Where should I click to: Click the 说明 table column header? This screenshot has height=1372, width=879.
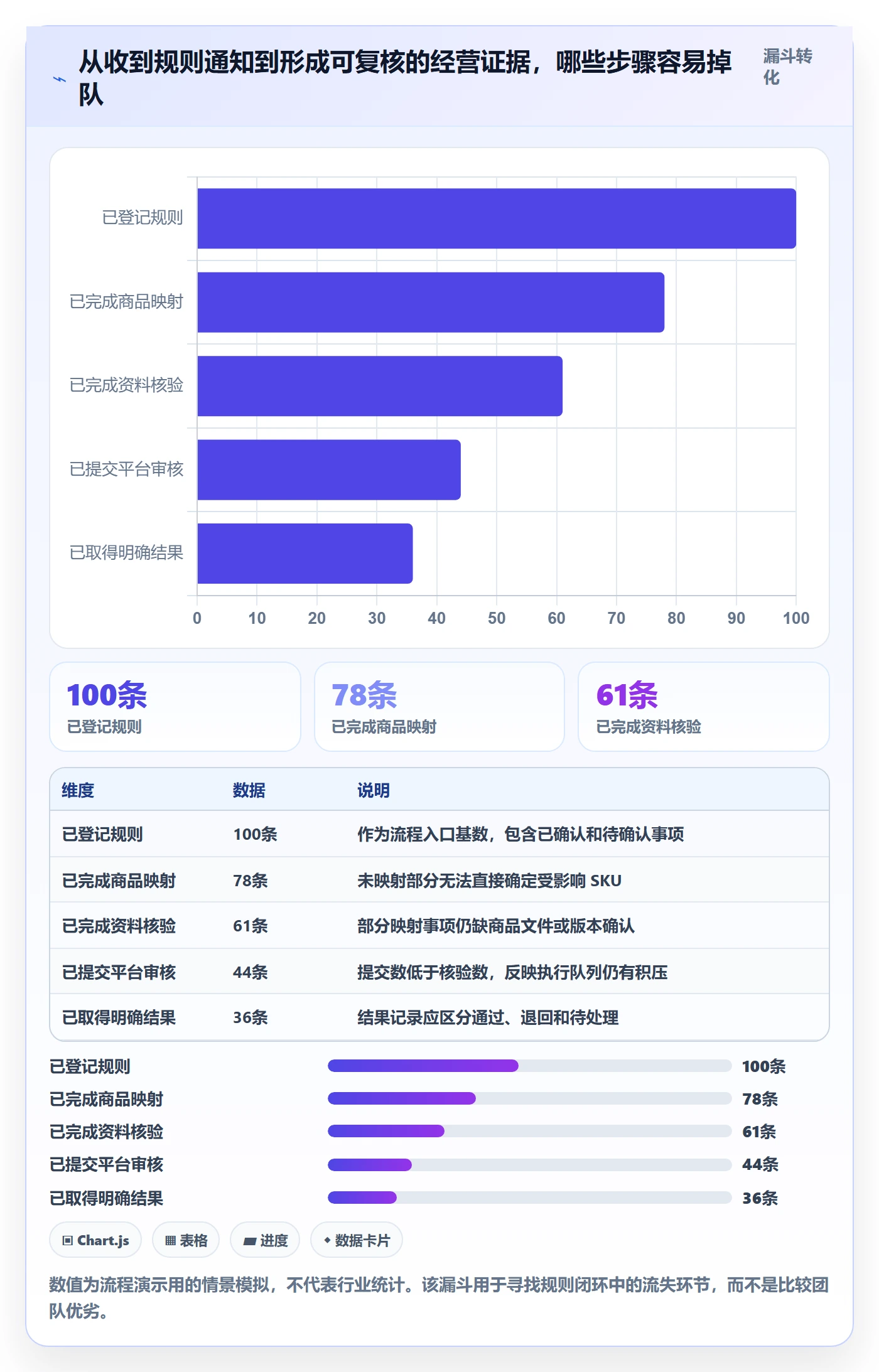(x=374, y=790)
